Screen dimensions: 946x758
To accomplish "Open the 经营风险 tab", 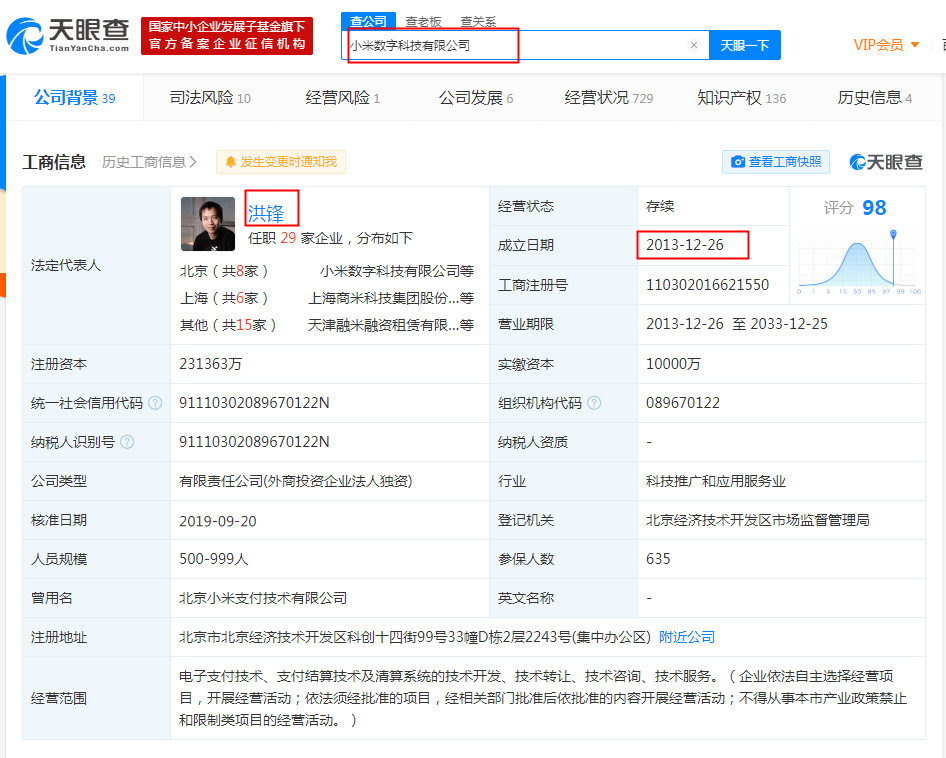I will click(x=342, y=97).
